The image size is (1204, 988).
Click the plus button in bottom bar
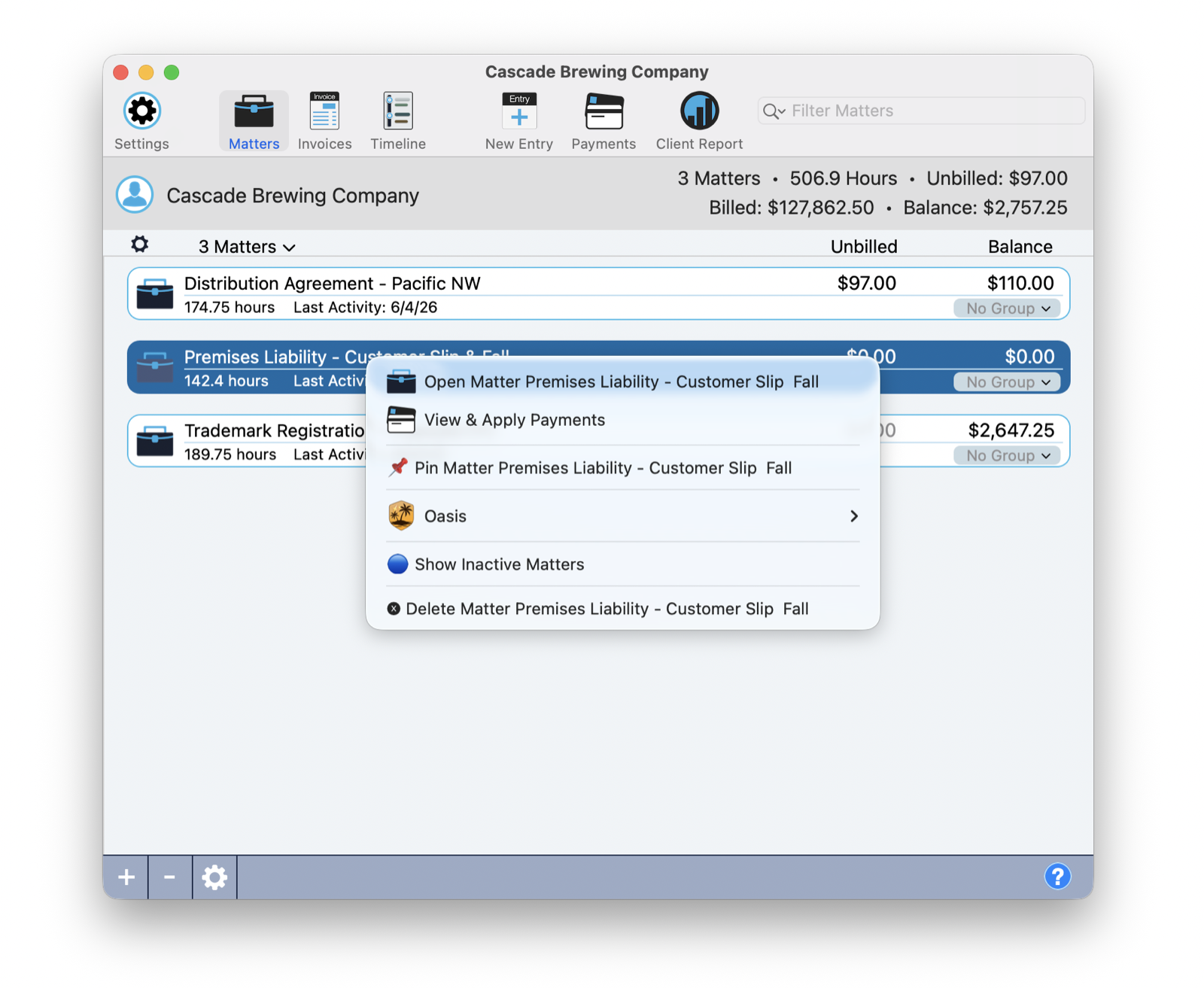(126, 877)
